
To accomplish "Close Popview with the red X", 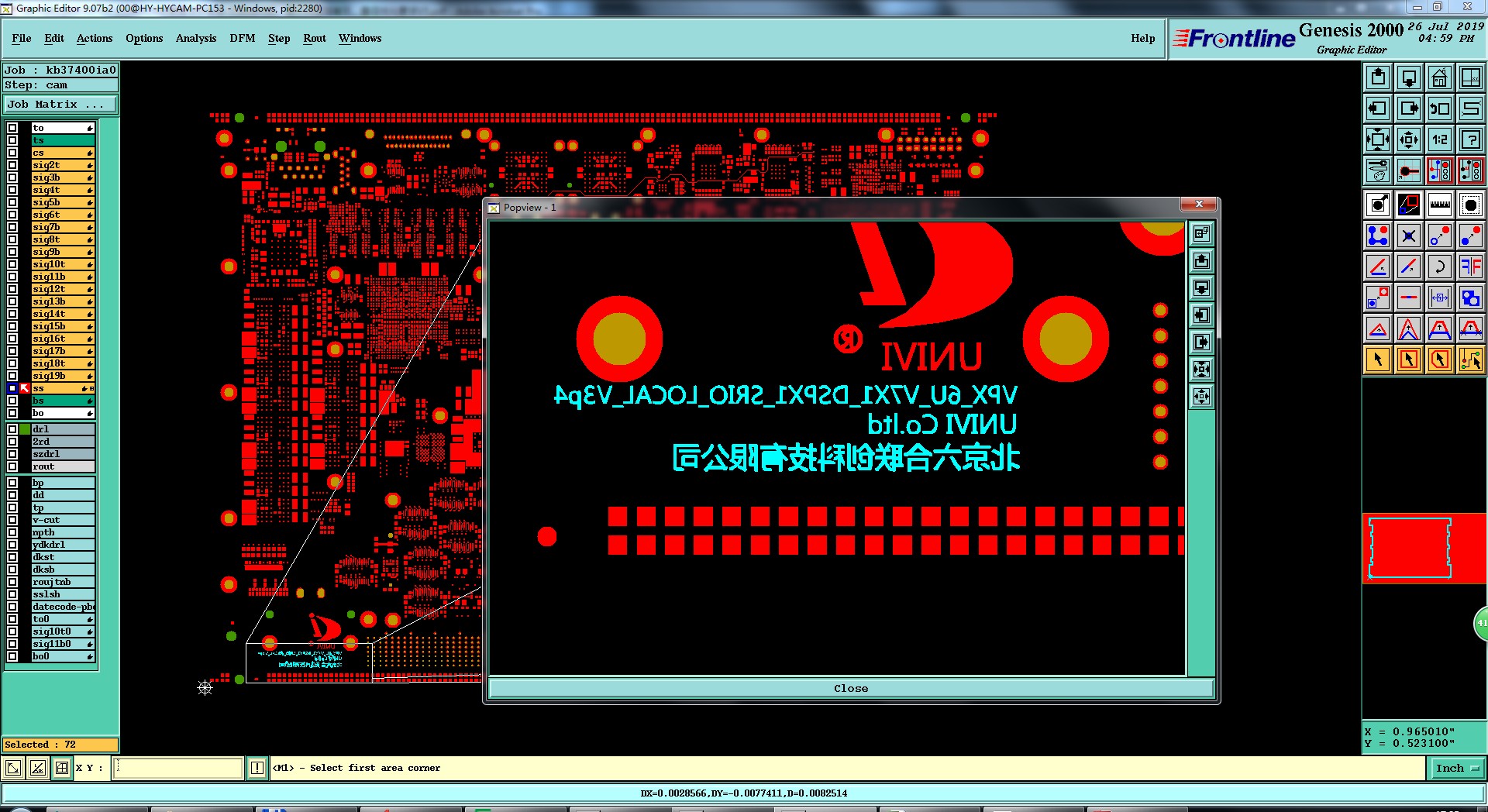I will click(x=1198, y=205).
